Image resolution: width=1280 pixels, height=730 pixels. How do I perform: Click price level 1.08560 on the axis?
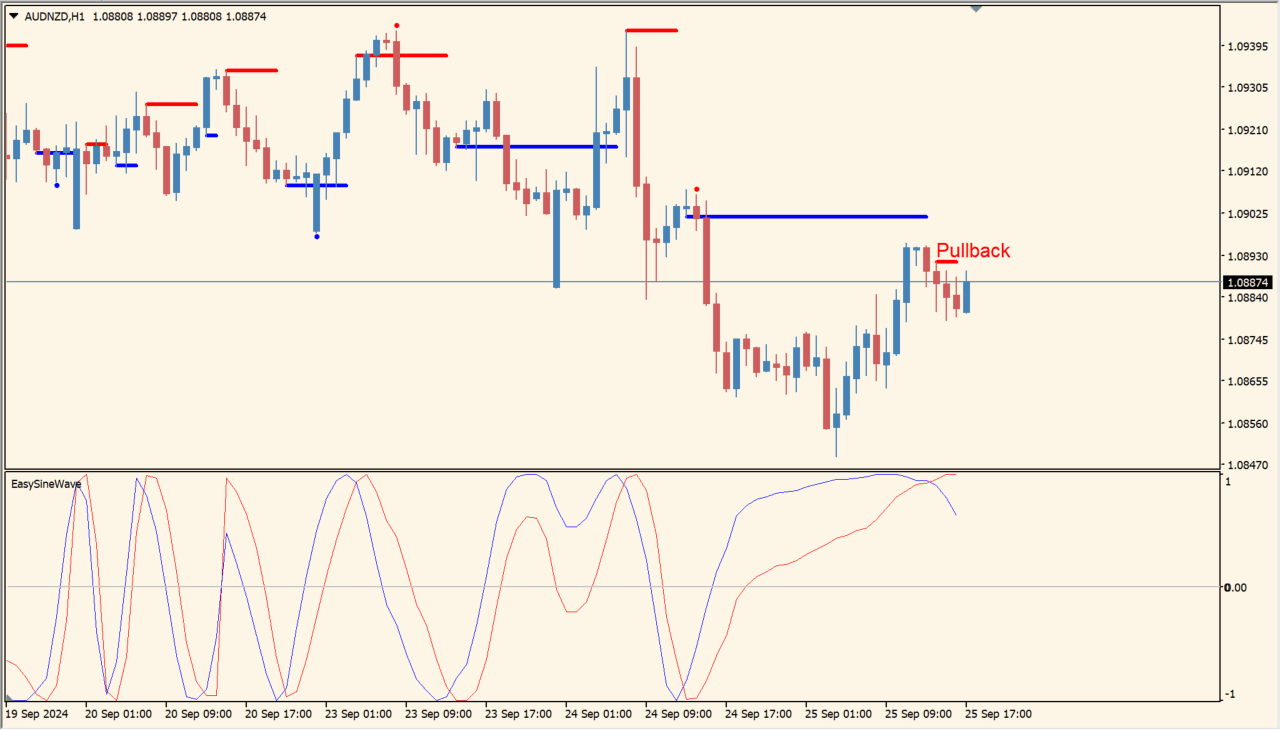tap(1247, 424)
